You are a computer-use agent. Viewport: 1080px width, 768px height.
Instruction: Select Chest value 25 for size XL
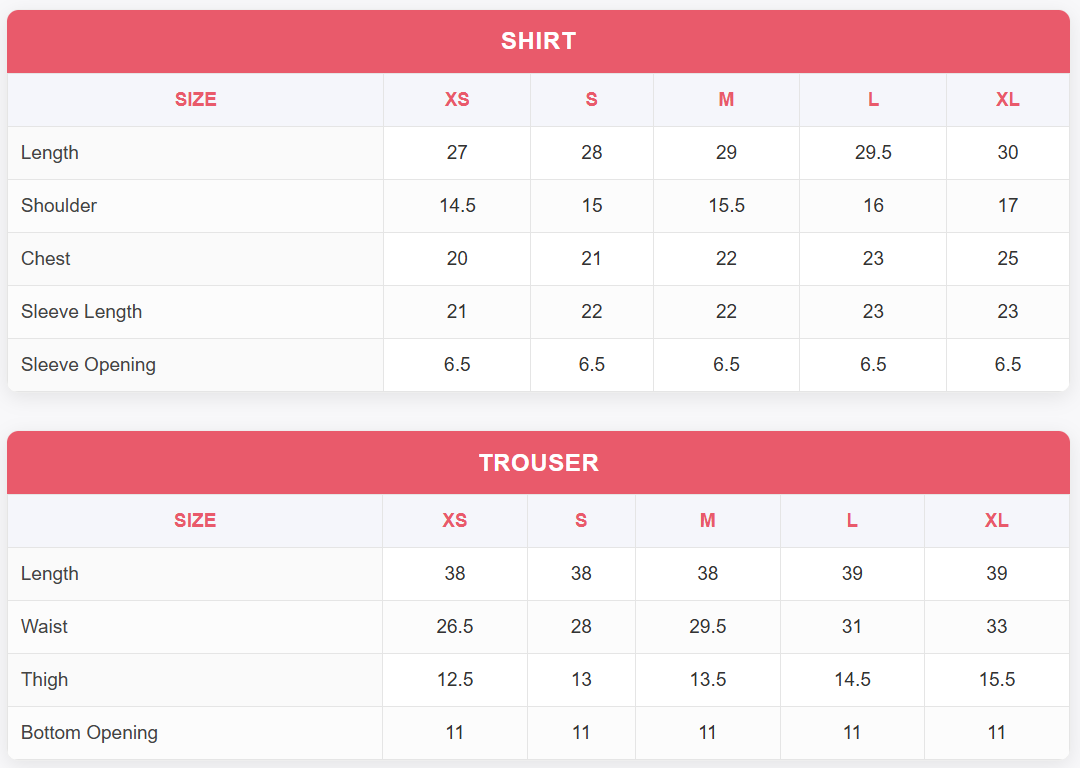(1007, 258)
